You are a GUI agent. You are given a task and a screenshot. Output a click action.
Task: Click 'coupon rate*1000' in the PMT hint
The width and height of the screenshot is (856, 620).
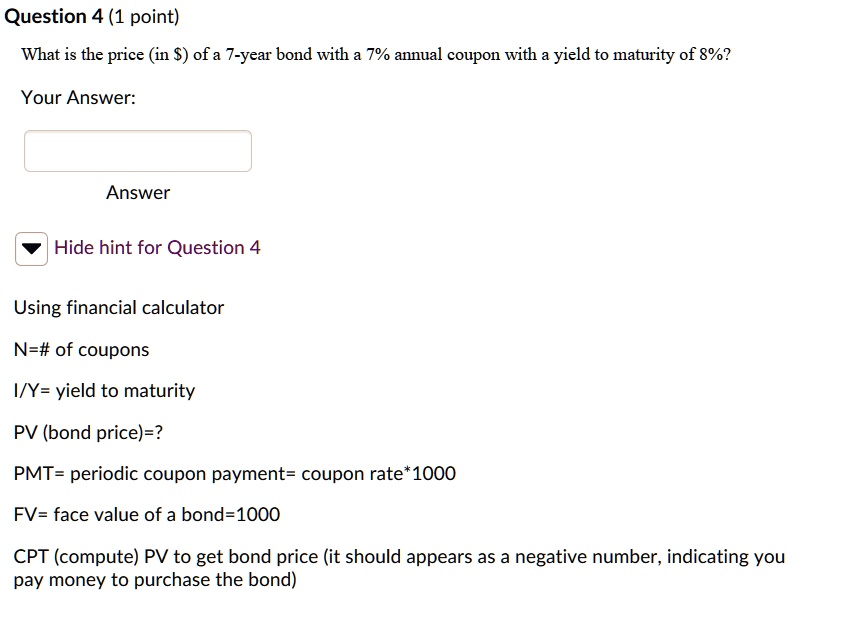378,474
